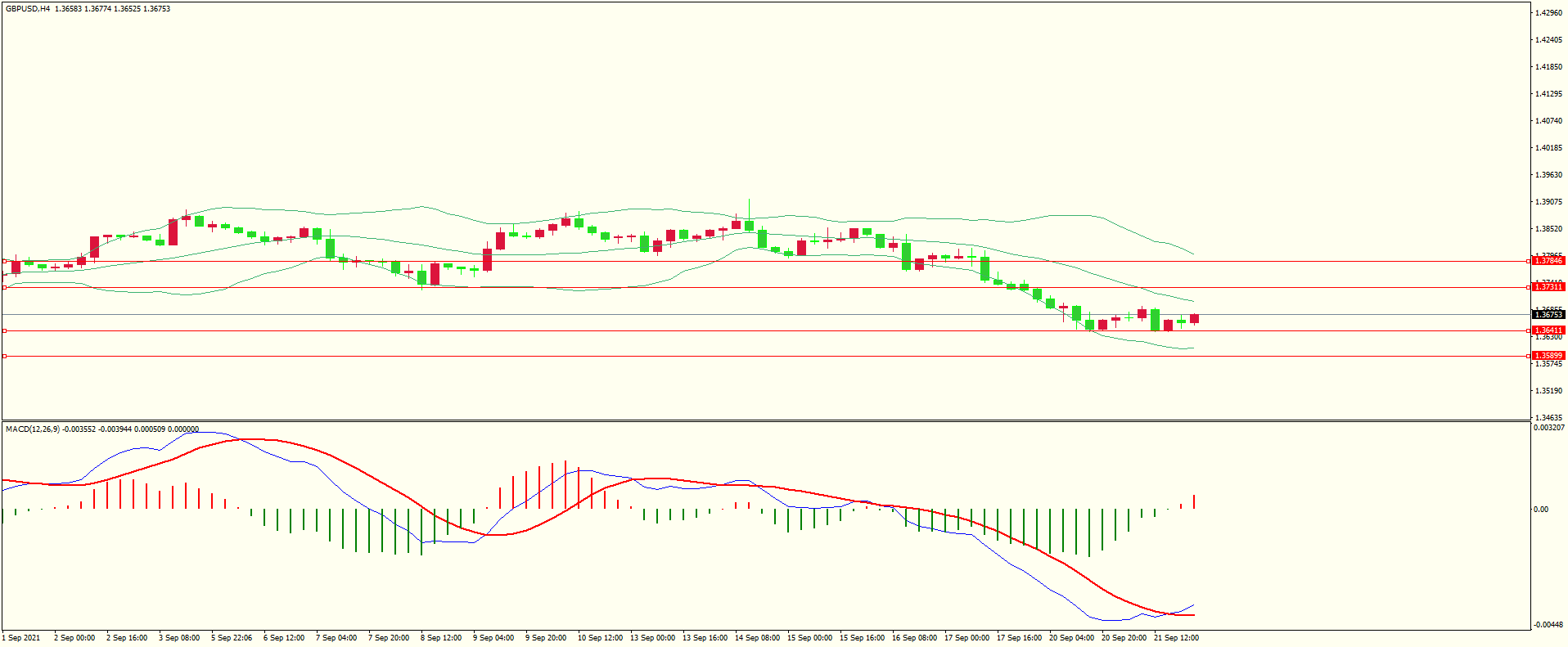
Task: Click price axis label 1.38520
Action: [x=1549, y=229]
